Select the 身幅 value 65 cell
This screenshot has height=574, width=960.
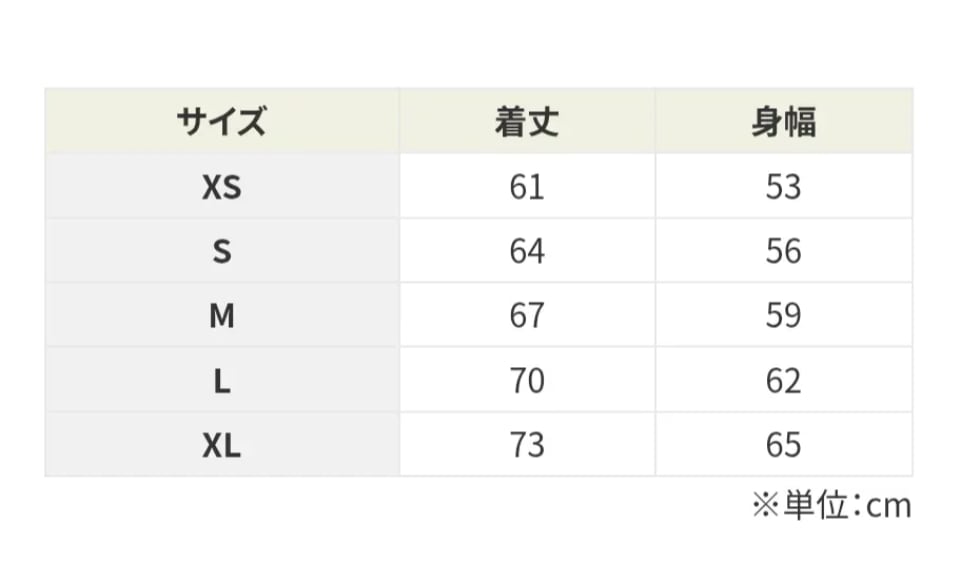click(783, 445)
